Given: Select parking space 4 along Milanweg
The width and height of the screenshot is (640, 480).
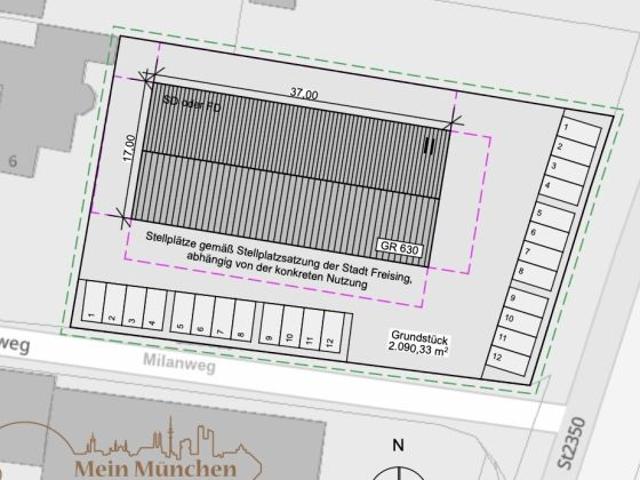Looking at the screenshot, I should [x=155, y=310].
